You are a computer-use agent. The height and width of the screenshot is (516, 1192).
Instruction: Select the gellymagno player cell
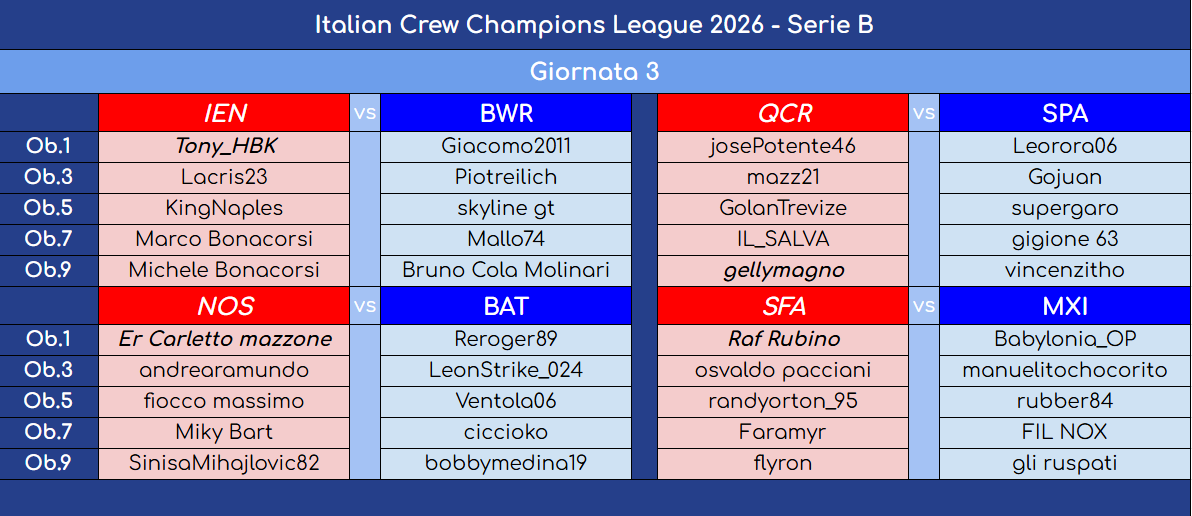point(783,271)
